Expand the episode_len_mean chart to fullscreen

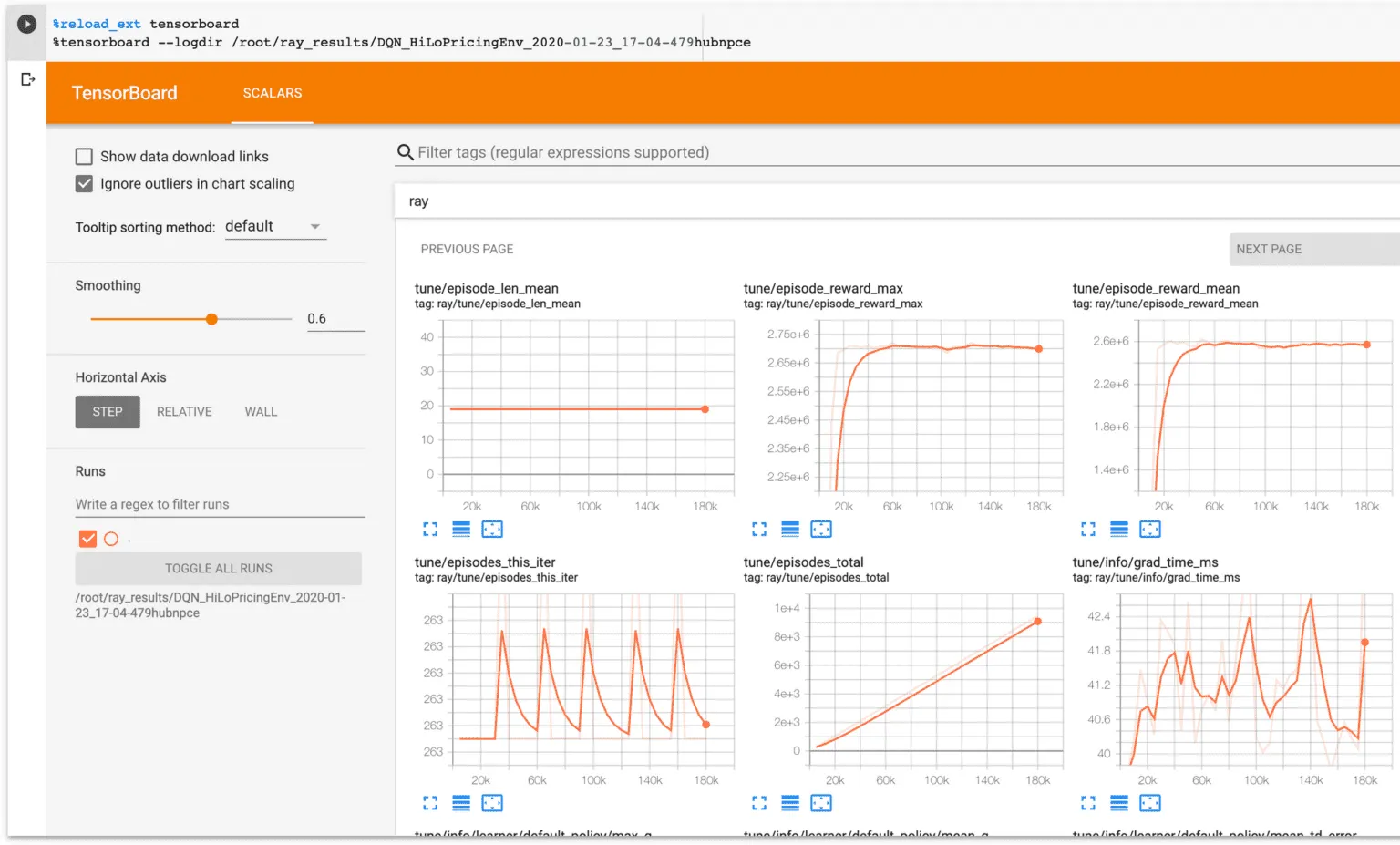(x=430, y=529)
